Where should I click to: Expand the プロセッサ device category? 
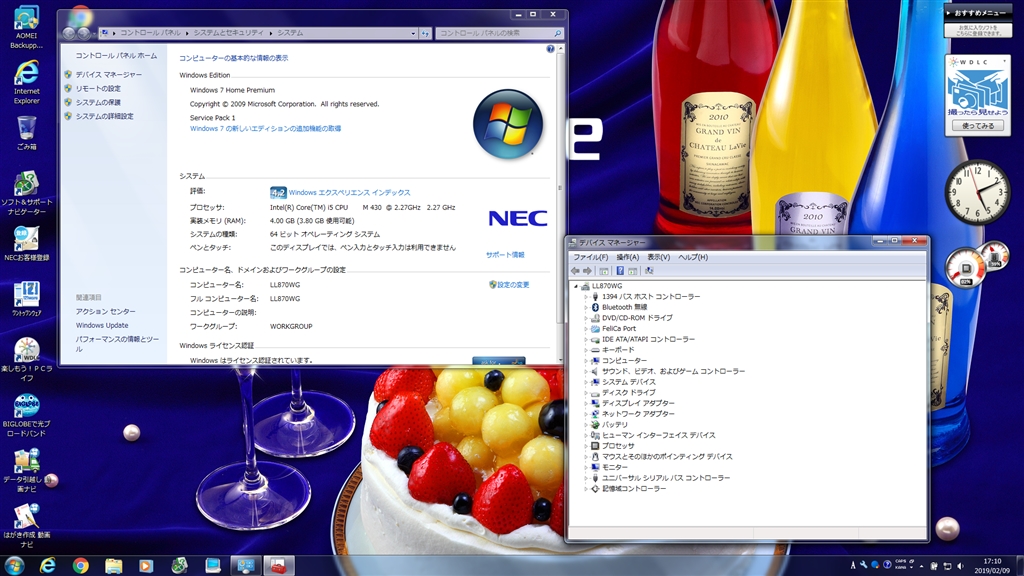[x=586, y=446]
